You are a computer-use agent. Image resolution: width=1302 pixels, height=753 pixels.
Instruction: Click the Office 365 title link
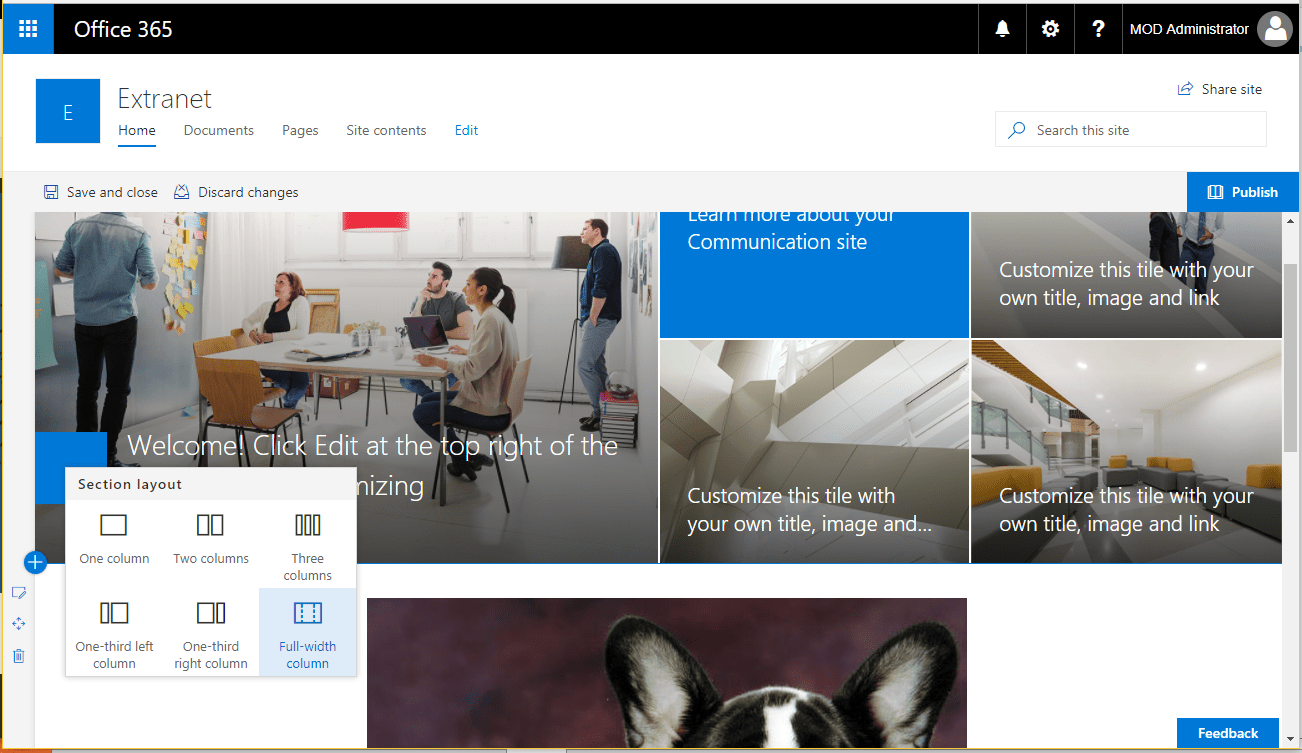click(x=123, y=29)
